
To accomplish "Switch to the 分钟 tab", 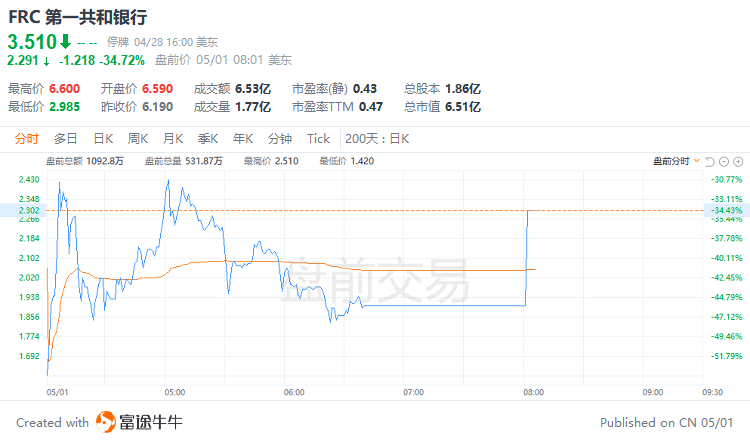I will pos(280,139).
